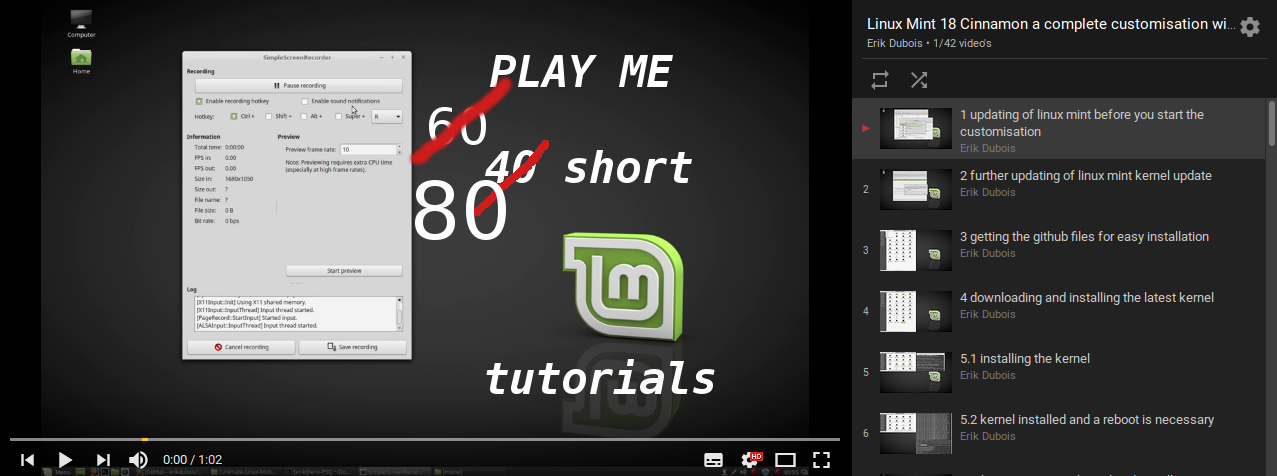This screenshot has width=1277, height=476.
Task: Toggle the Alt + hotkey checkbox
Action: click(303, 116)
